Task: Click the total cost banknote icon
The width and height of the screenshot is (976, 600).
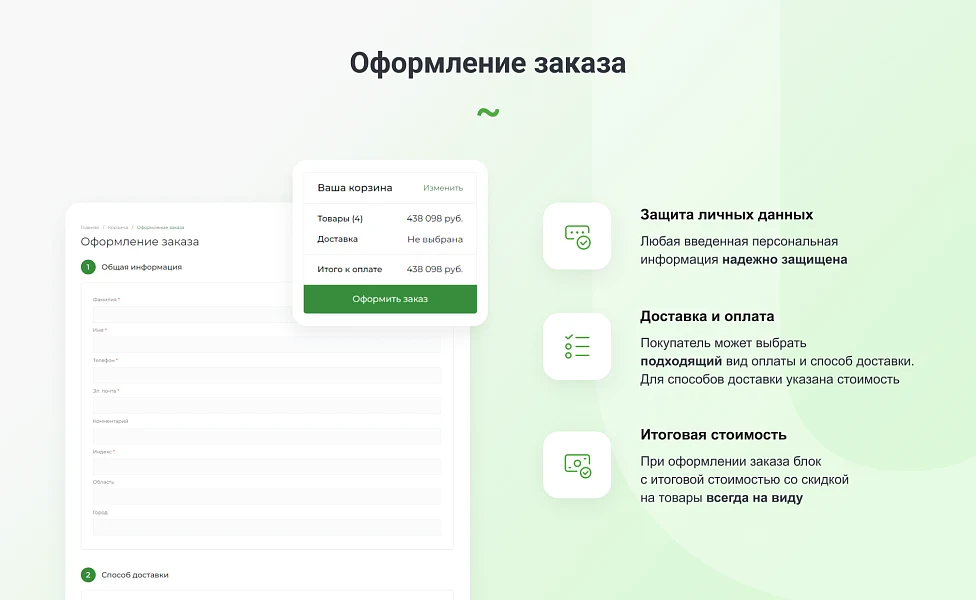Action: pos(577,465)
